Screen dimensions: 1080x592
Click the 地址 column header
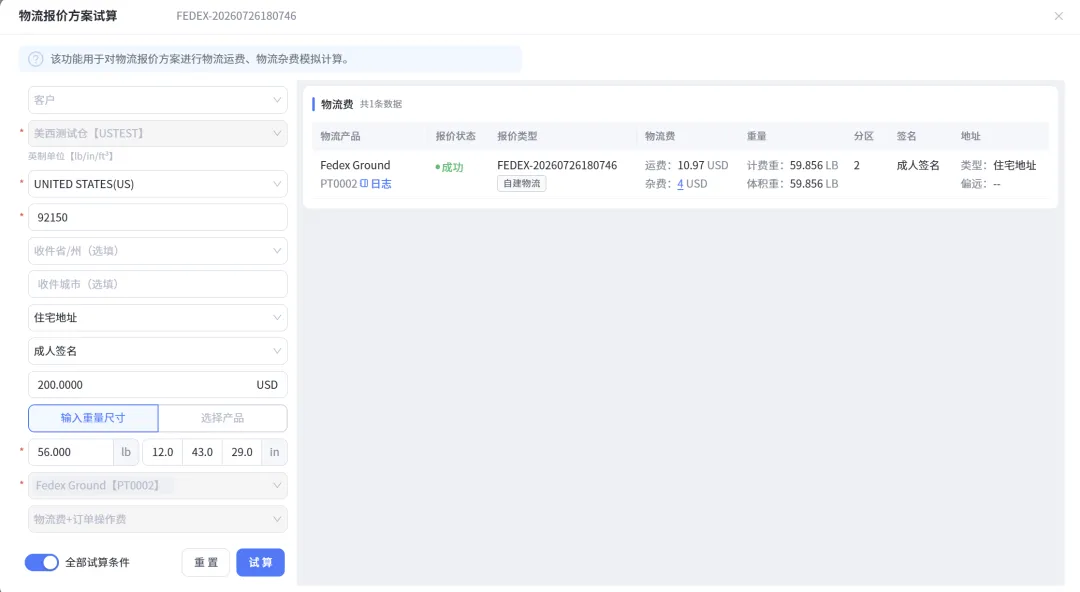[970, 136]
